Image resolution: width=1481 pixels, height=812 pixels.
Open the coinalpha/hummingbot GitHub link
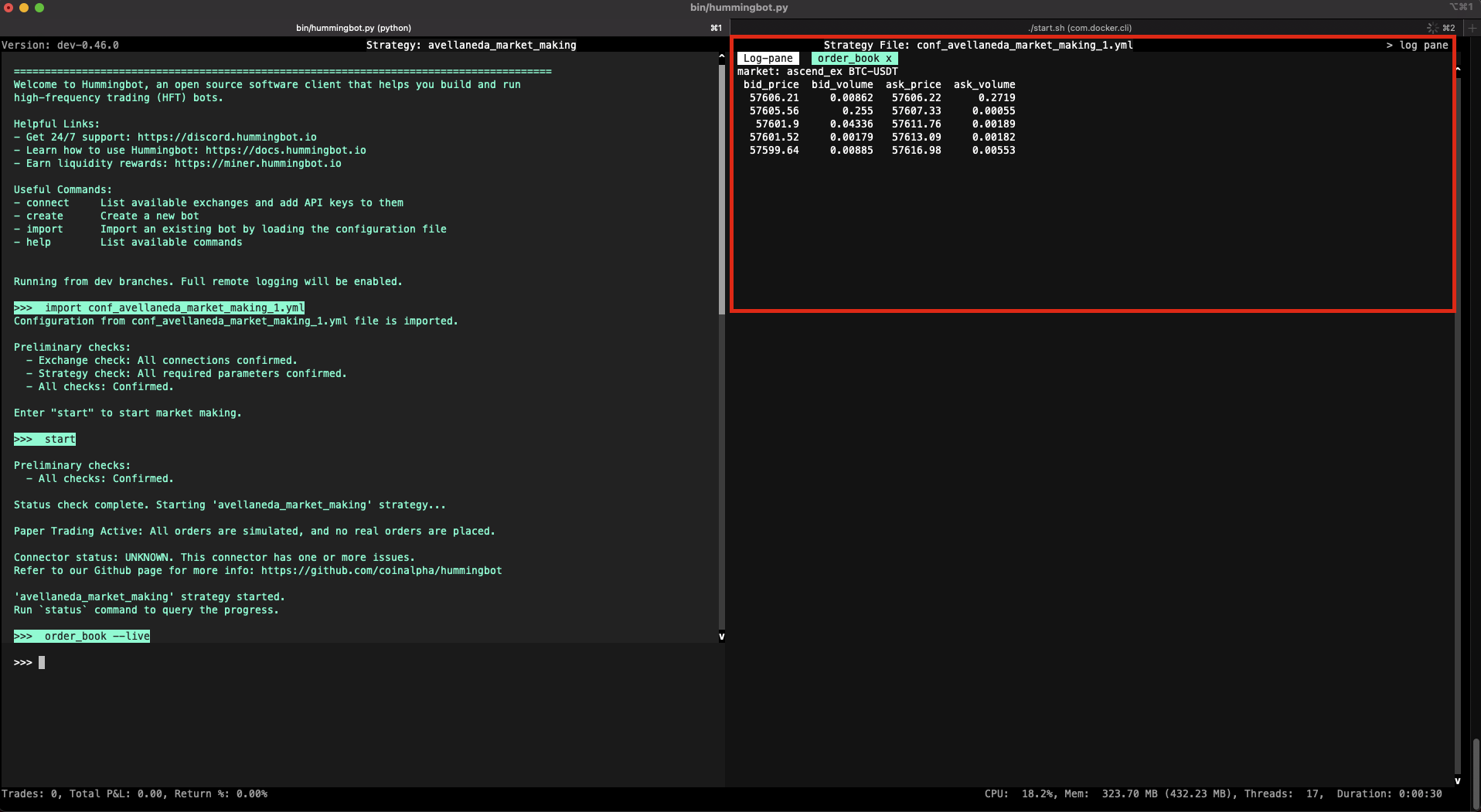point(383,570)
